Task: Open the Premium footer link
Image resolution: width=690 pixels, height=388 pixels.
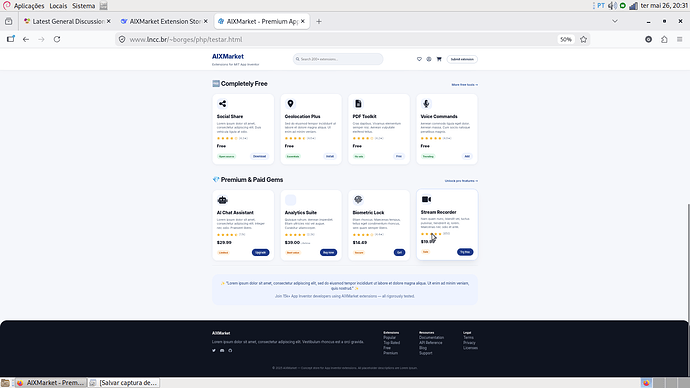Action: pos(390,353)
